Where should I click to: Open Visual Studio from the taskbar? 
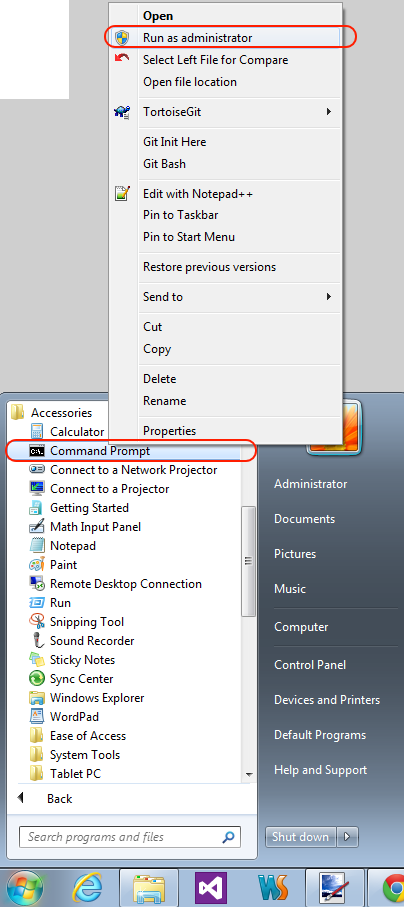(209, 888)
